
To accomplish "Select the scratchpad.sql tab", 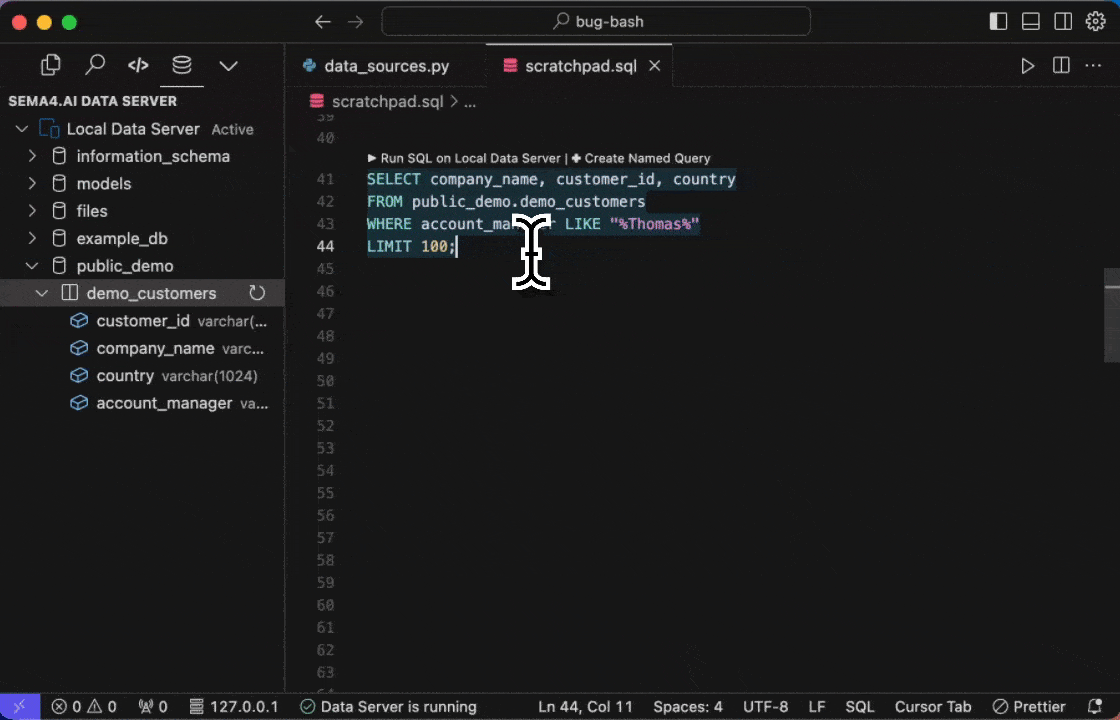I will [x=580, y=65].
